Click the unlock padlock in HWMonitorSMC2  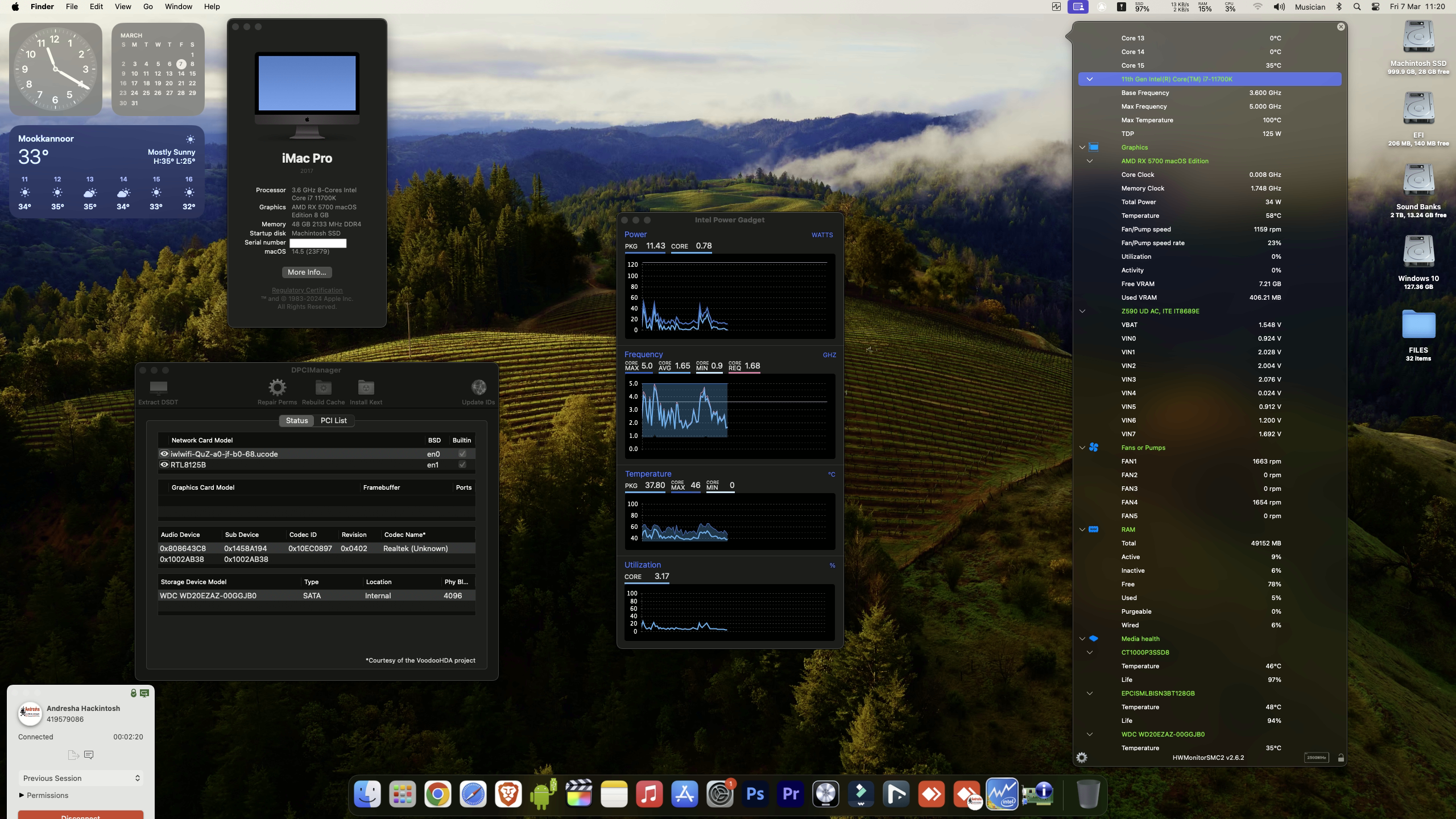coord(1341,757)
